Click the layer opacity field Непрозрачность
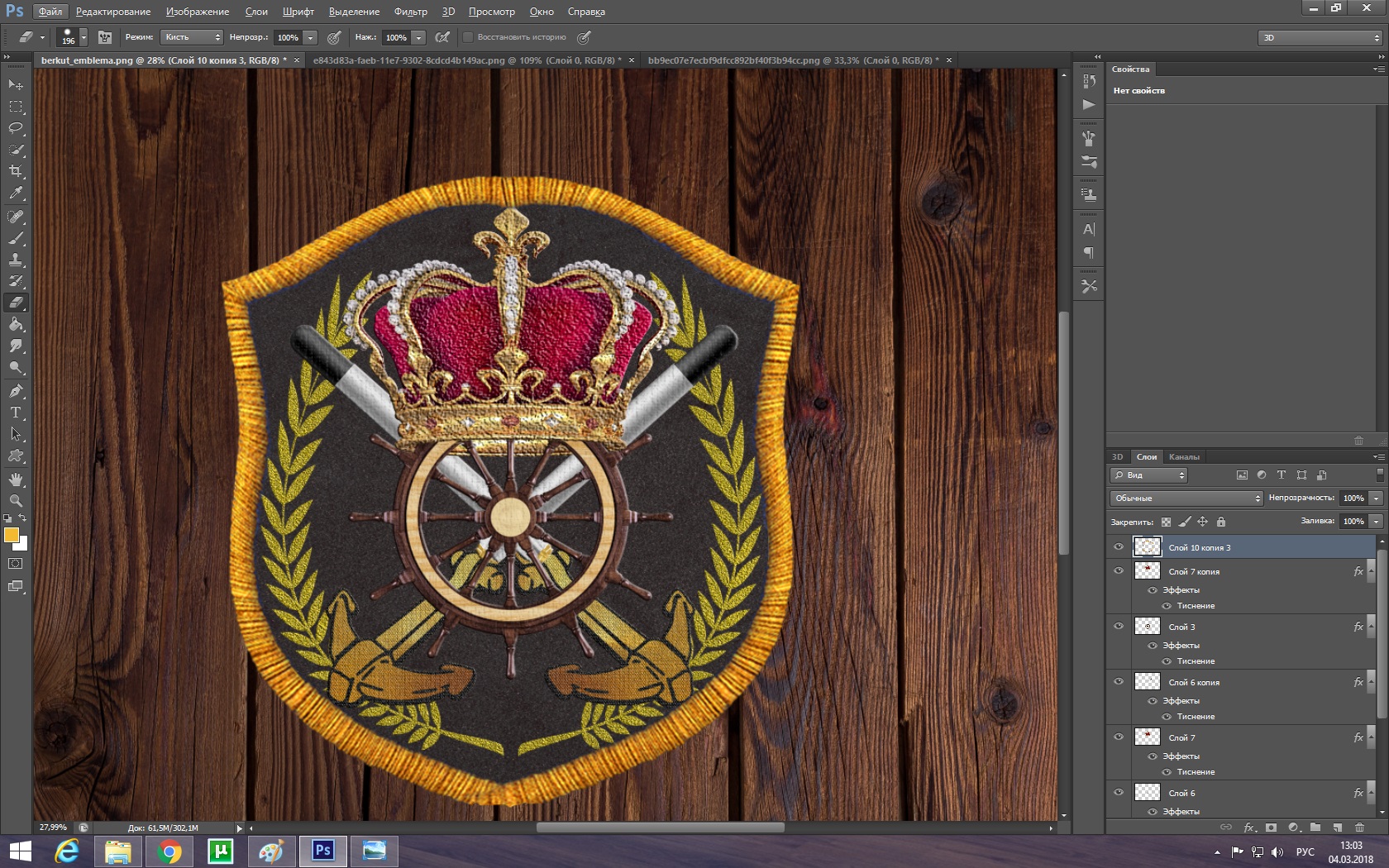 [x=1353, y=498]
